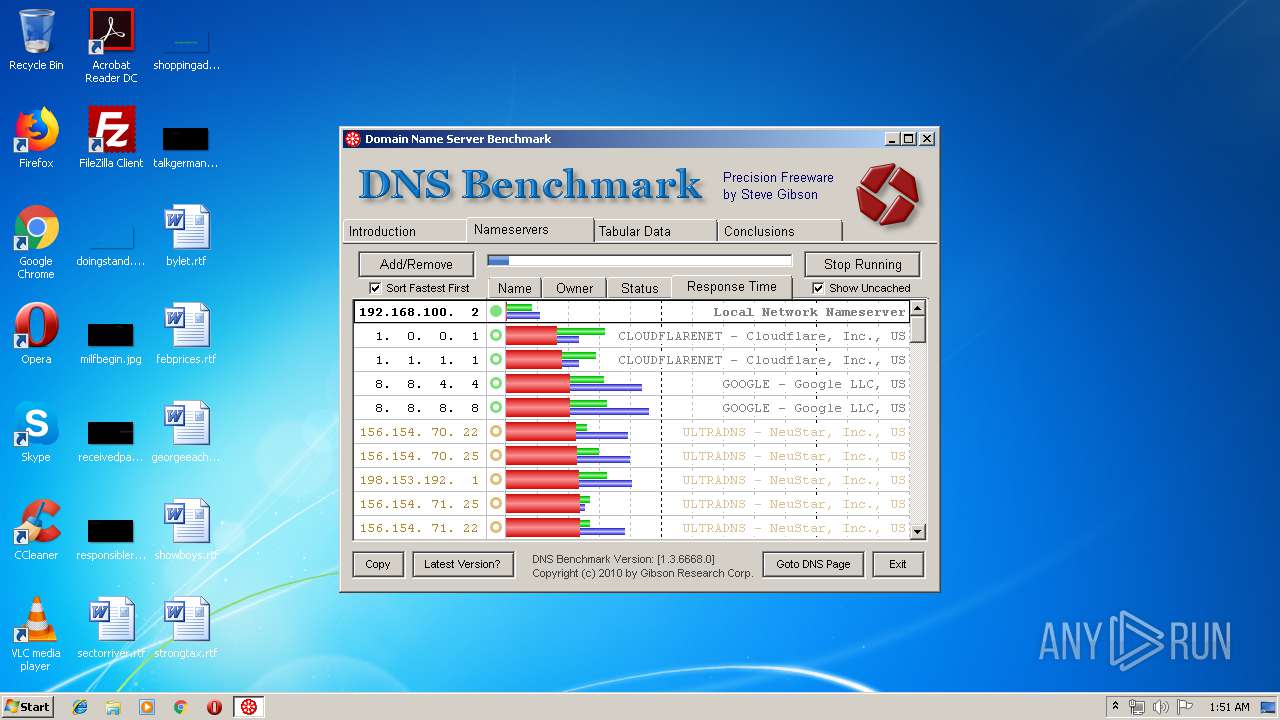1280x720 pixels.
Task: Select the strongtax.rtf document icon
Action: click(x=186, y=629)
